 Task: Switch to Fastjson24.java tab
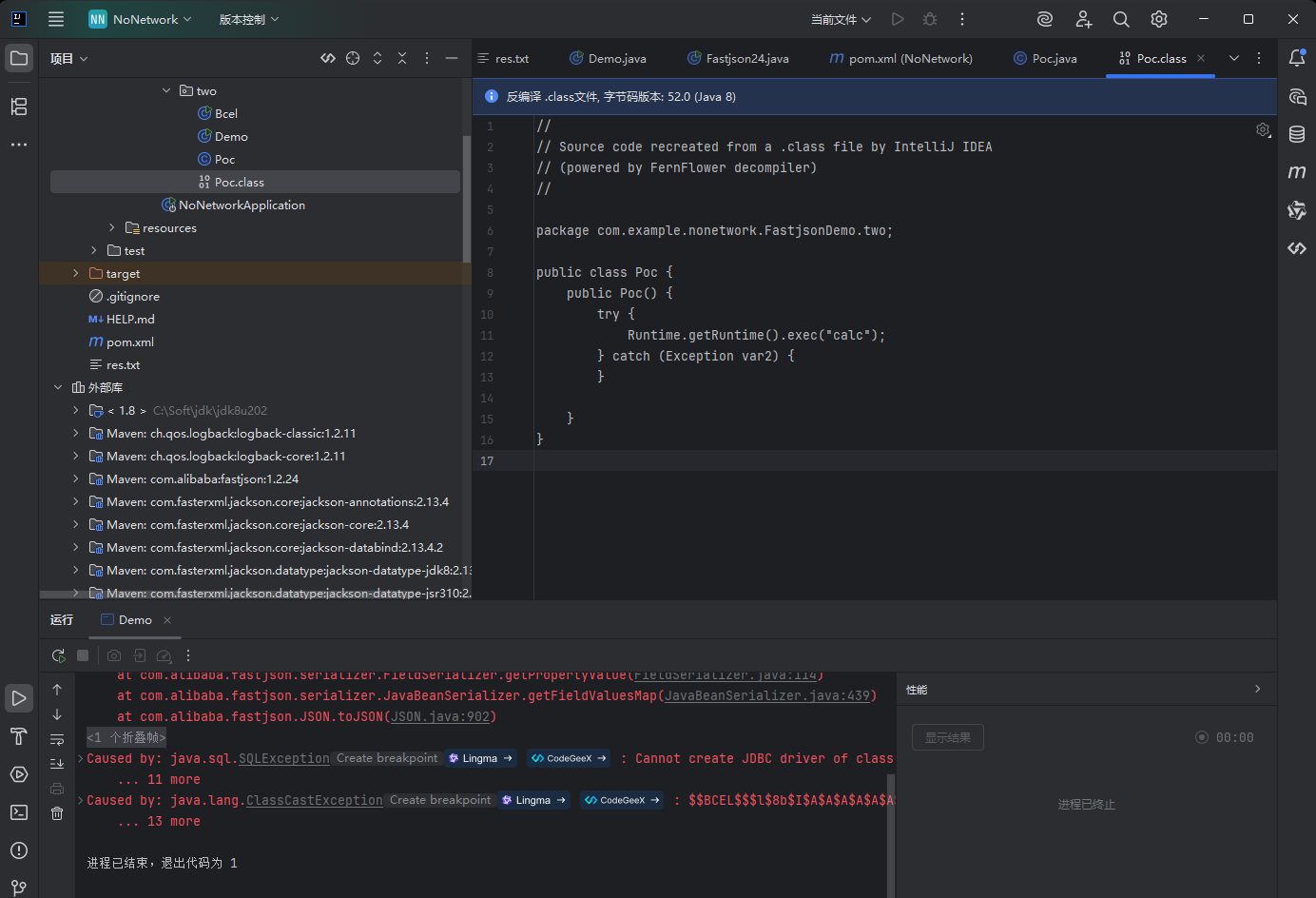pos(738,58)
